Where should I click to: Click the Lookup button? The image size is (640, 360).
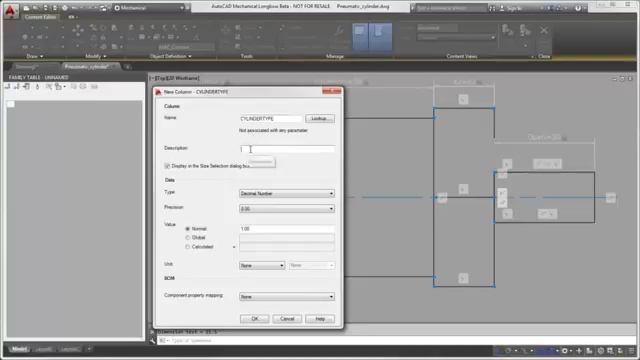(320, 119)
